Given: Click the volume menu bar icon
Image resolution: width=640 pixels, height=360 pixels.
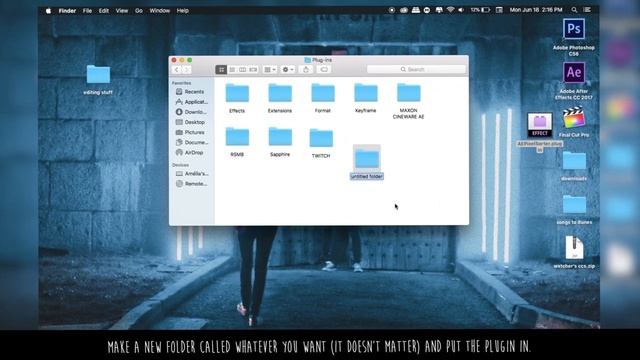Looking at the screenshot, I should click(x=461, y=10).
